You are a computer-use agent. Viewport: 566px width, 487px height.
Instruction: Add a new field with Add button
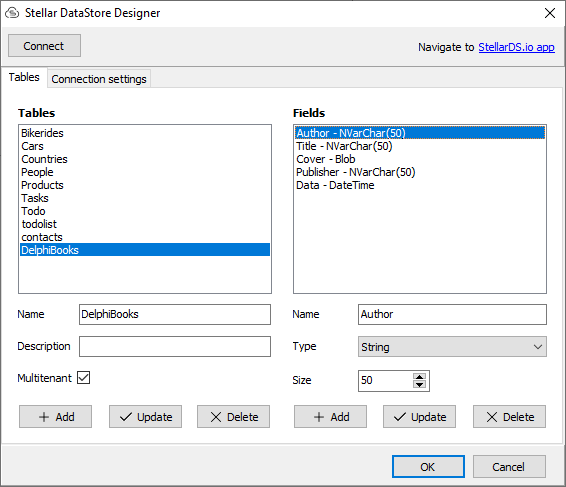pyautogui.click(x=330, y=417)
